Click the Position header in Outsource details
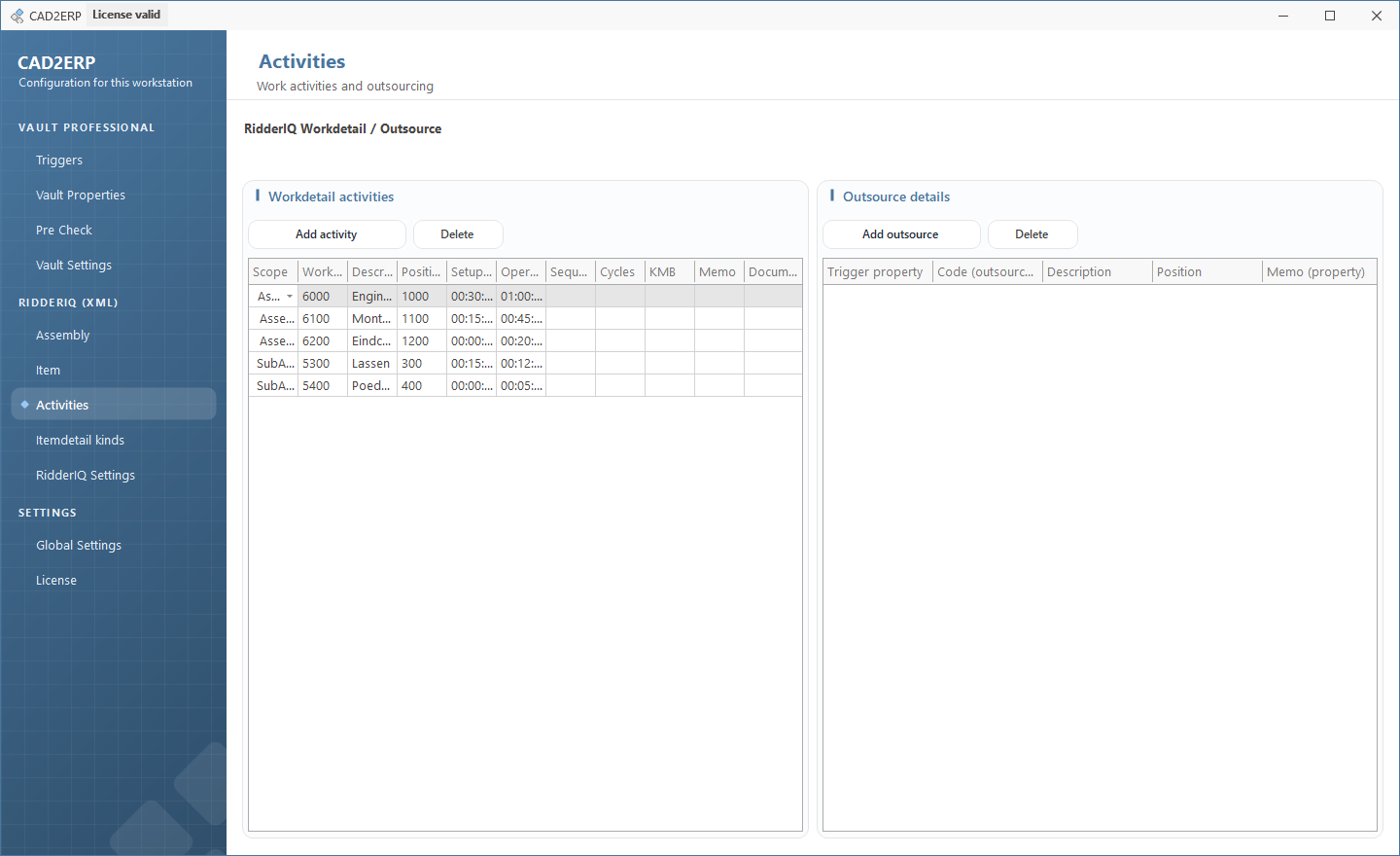The width and height of the screenshot is (1400, 856). [1207, 272]
